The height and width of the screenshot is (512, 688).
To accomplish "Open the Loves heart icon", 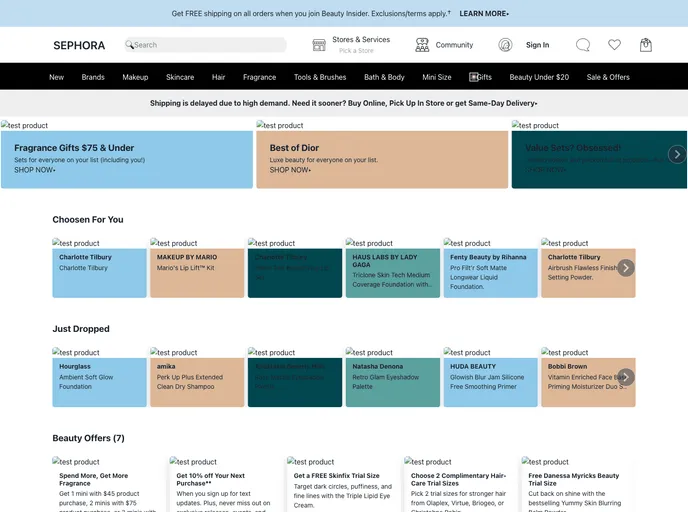I will click(614, 45).
